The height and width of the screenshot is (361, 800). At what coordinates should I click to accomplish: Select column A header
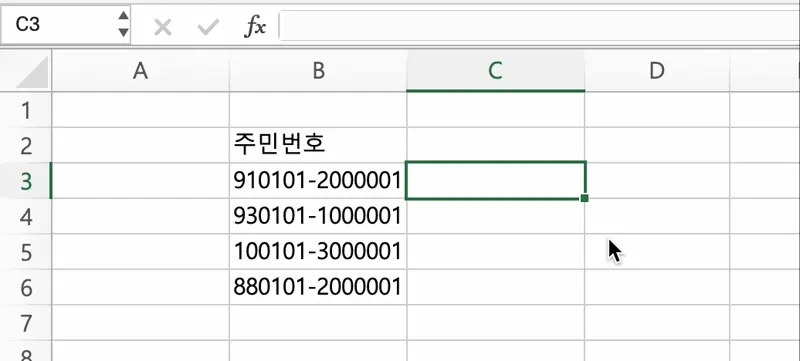140,71
